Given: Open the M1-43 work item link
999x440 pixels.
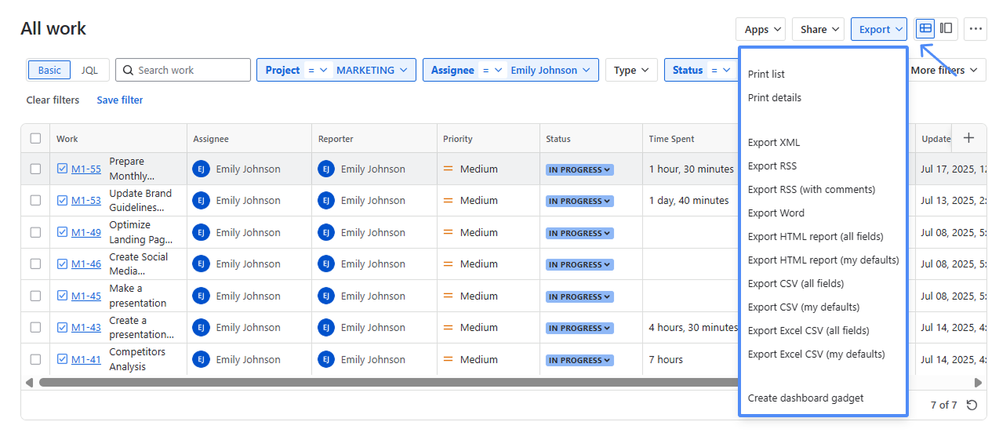Looking at the screenshot, I should tap(86, 327).
